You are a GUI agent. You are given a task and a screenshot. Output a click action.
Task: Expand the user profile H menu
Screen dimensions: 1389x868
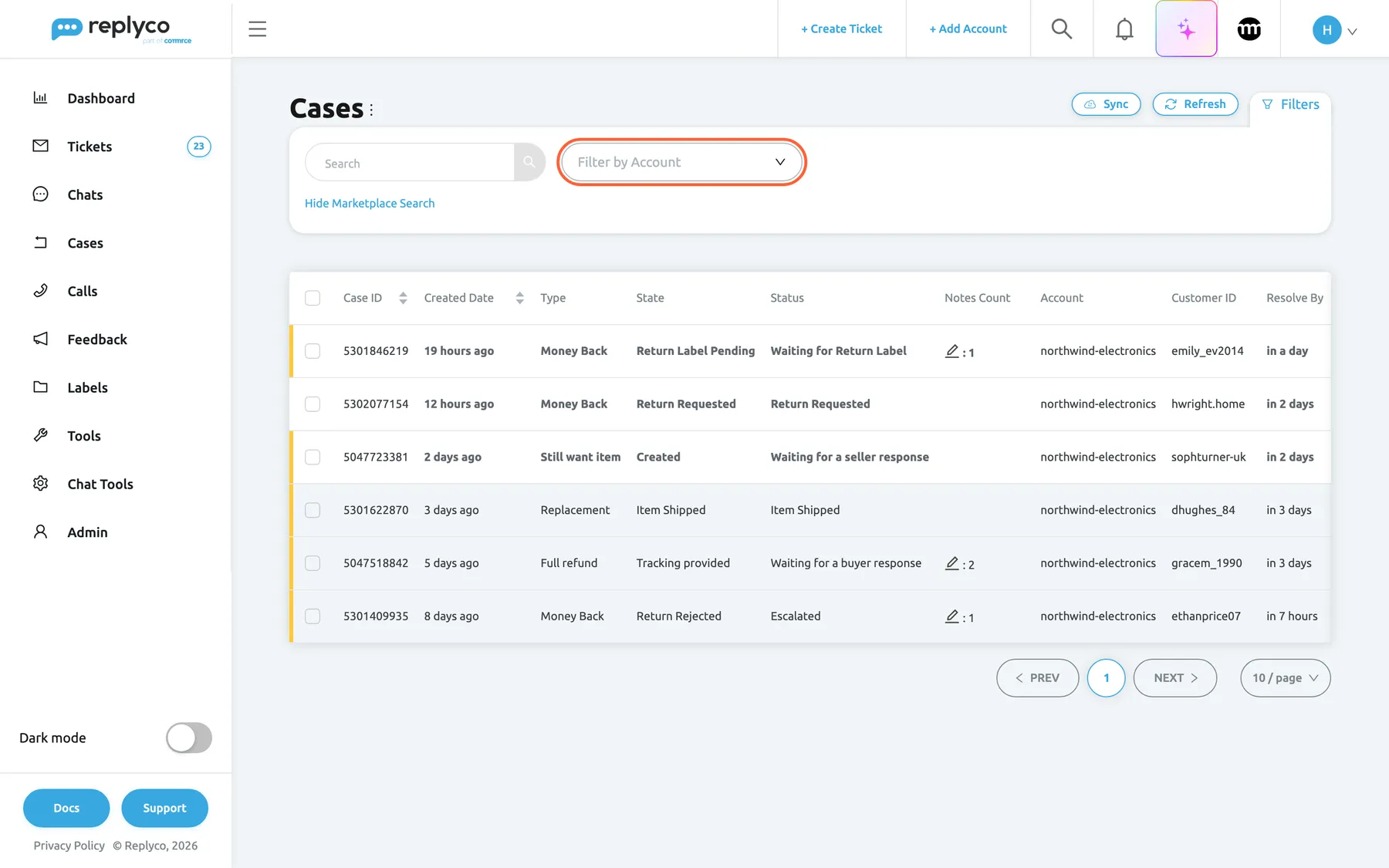(1334, 30)
